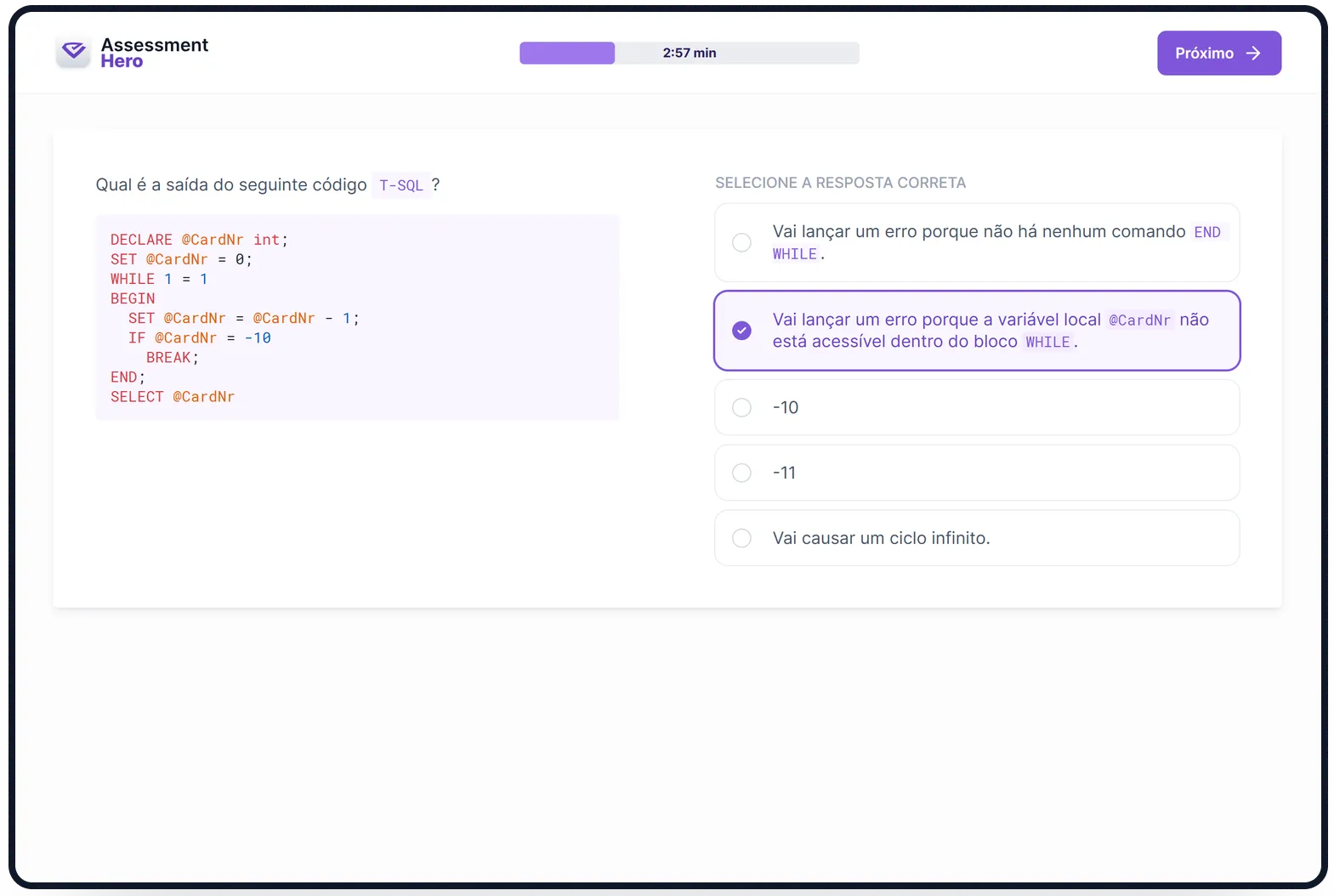
Task: Click the 'SELECT @CardNr' code line
Action: click(173, 397)
